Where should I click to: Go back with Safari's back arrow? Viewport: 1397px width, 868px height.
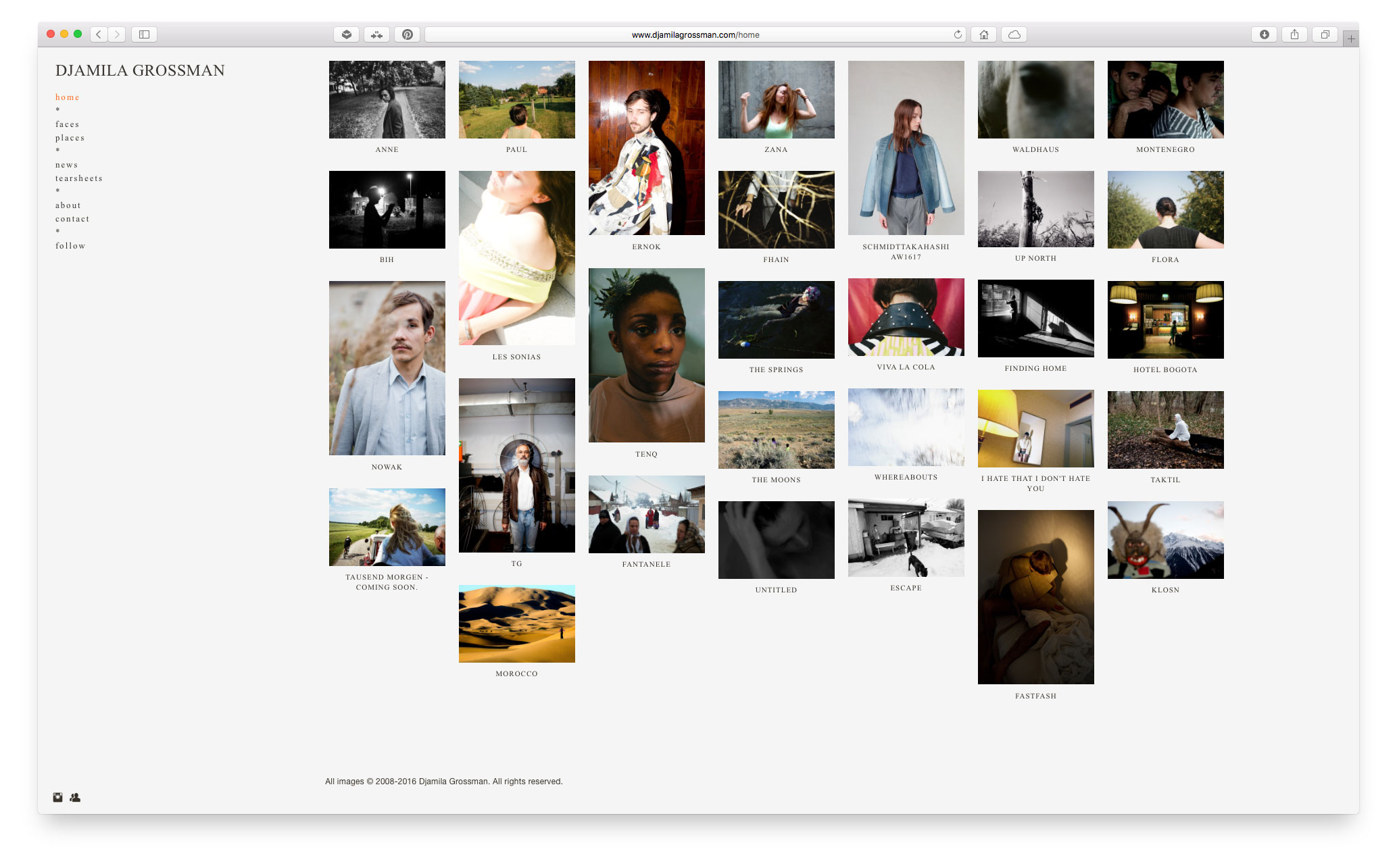tap(99, 34)
